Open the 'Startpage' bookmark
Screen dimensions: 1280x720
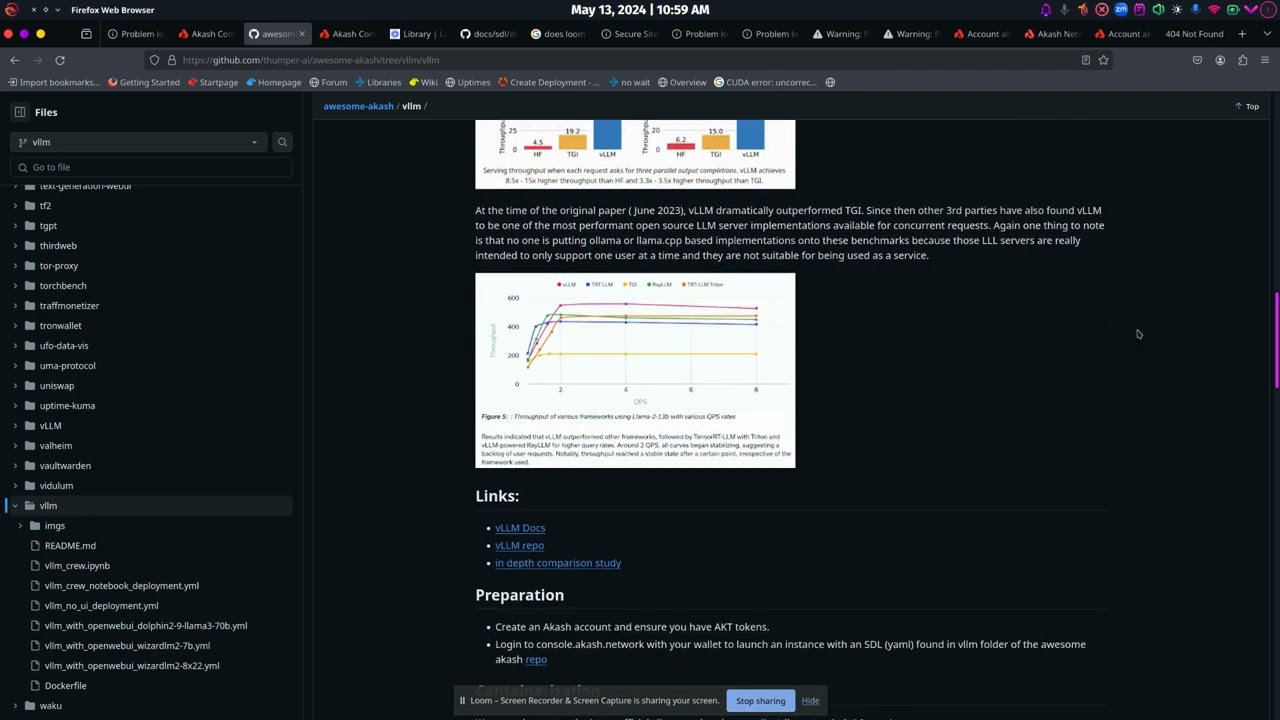(213, 82)
